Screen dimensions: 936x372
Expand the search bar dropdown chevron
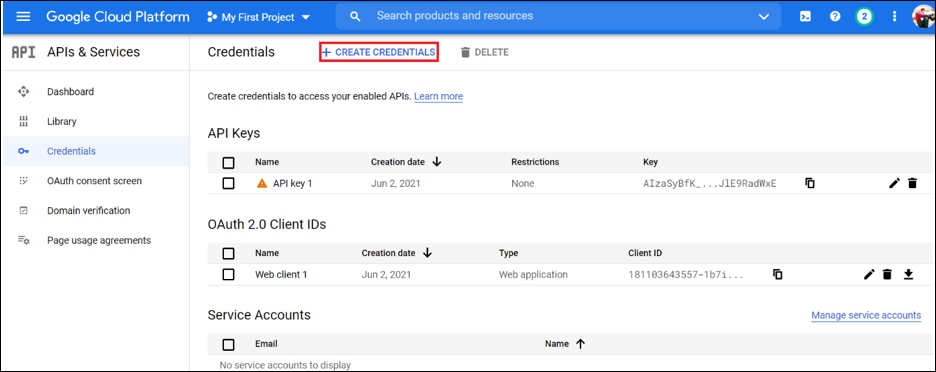point(763,17)
